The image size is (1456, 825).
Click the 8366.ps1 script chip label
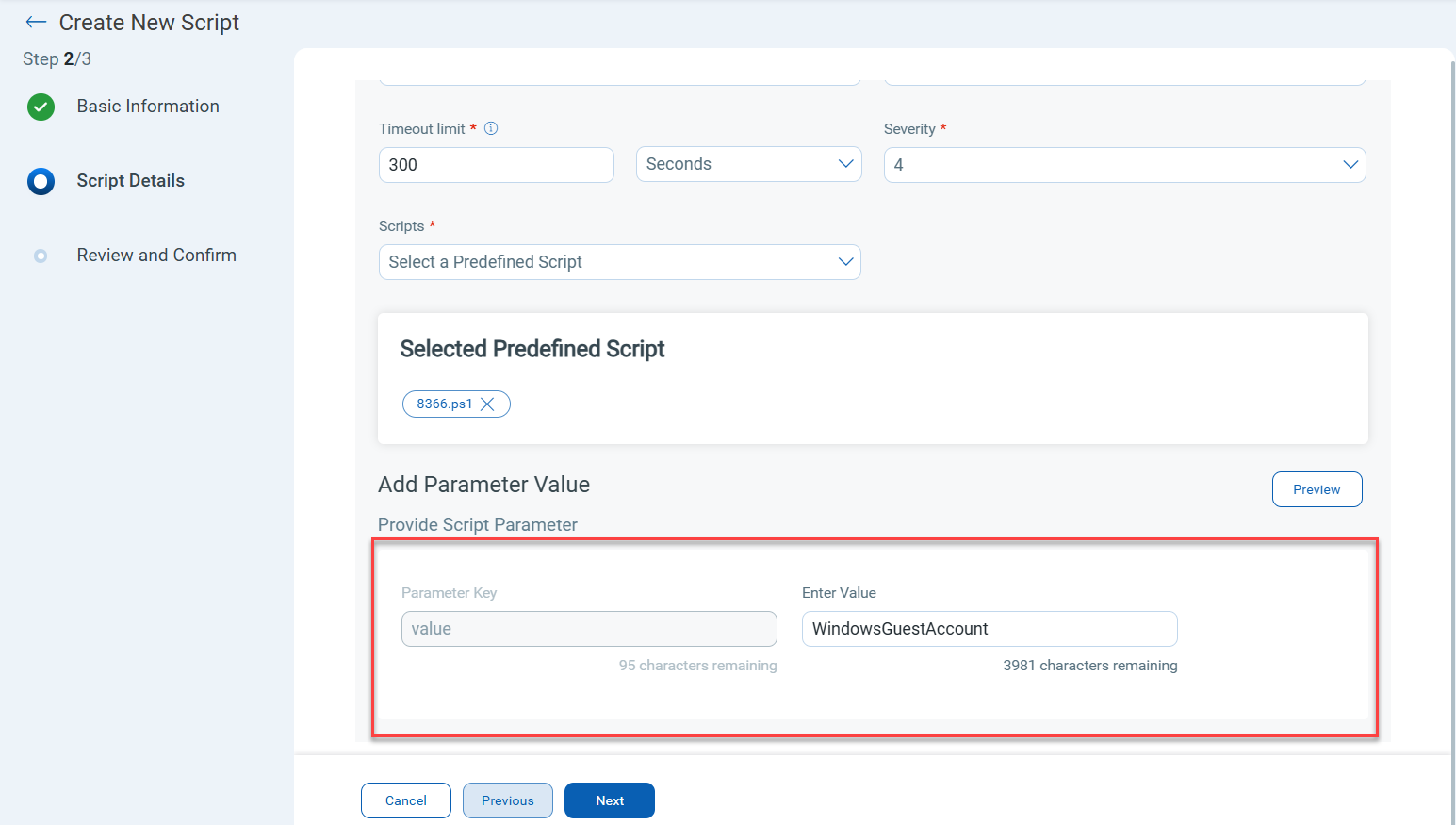coord(444,404)
